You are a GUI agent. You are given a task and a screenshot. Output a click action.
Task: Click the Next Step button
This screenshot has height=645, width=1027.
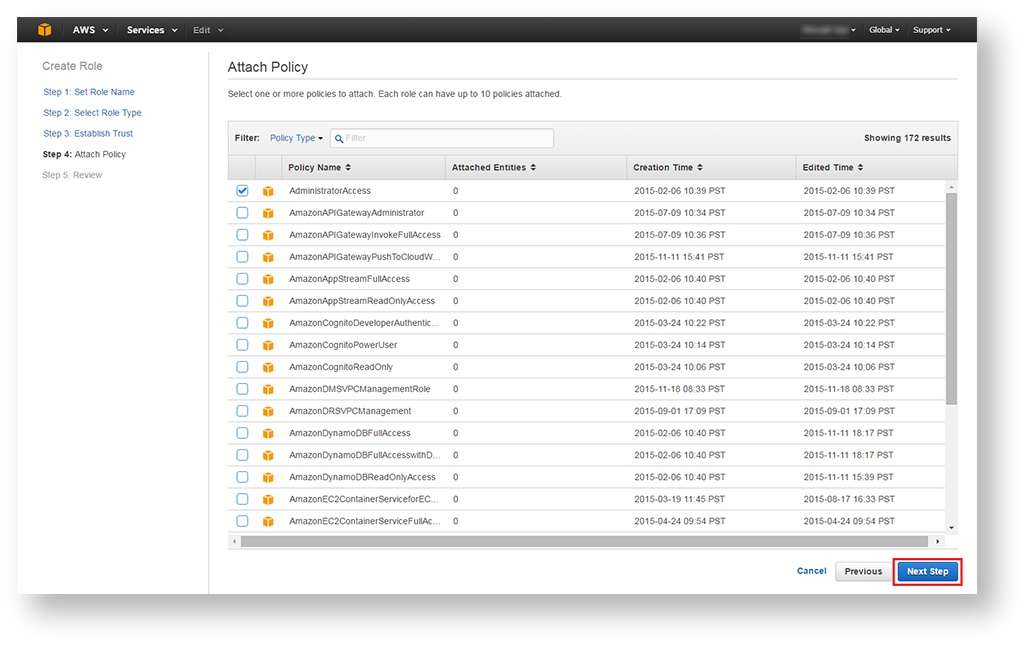coord(927,571)
